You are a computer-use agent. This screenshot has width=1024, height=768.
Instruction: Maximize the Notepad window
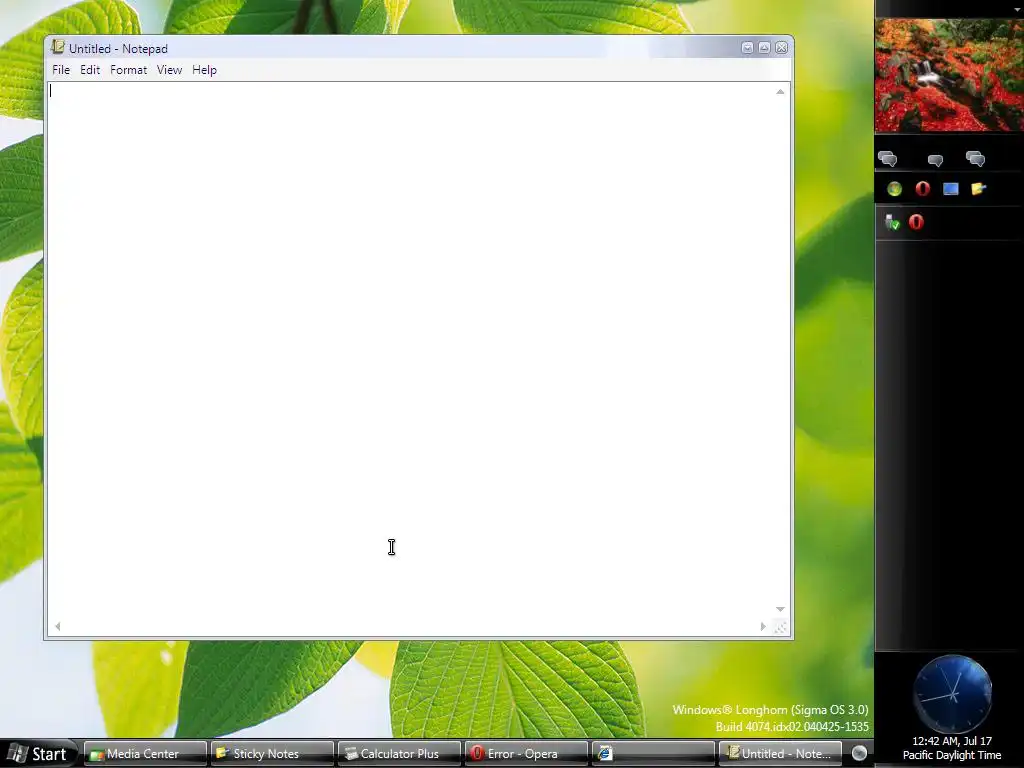(x=764, y=48)
